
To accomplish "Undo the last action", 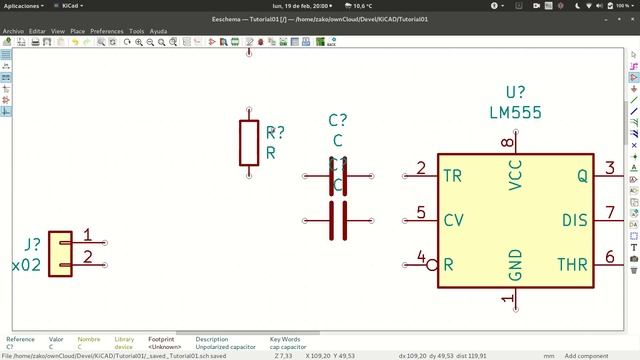I will (75, 42).
